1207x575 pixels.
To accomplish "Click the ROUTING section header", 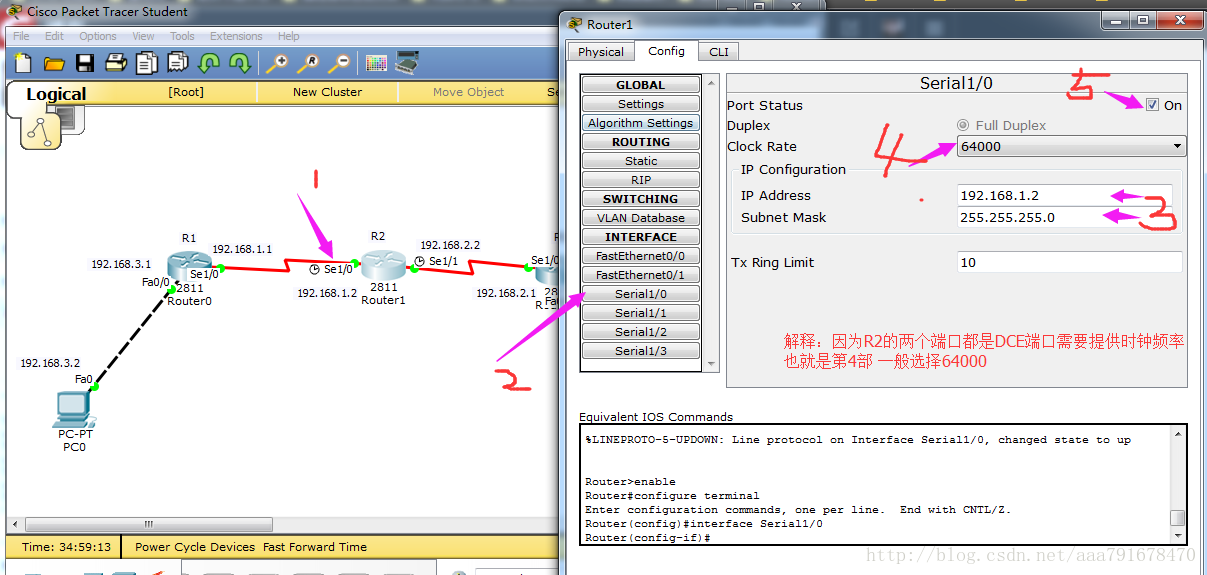I will 641,142.
